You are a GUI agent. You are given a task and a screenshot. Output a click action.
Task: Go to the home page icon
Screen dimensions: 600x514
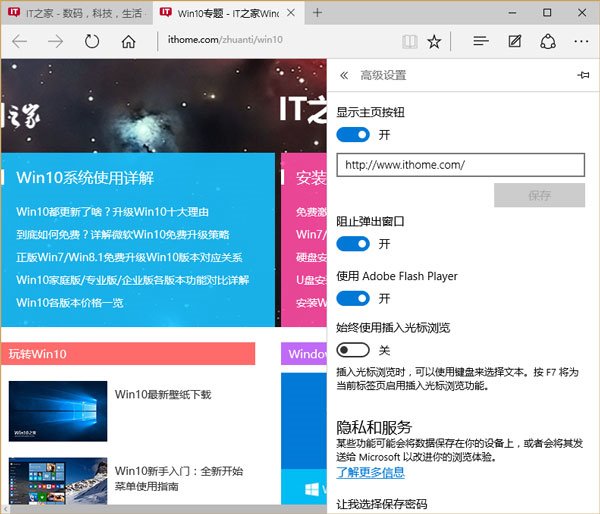pyautogui.click(x=128, y=42)
